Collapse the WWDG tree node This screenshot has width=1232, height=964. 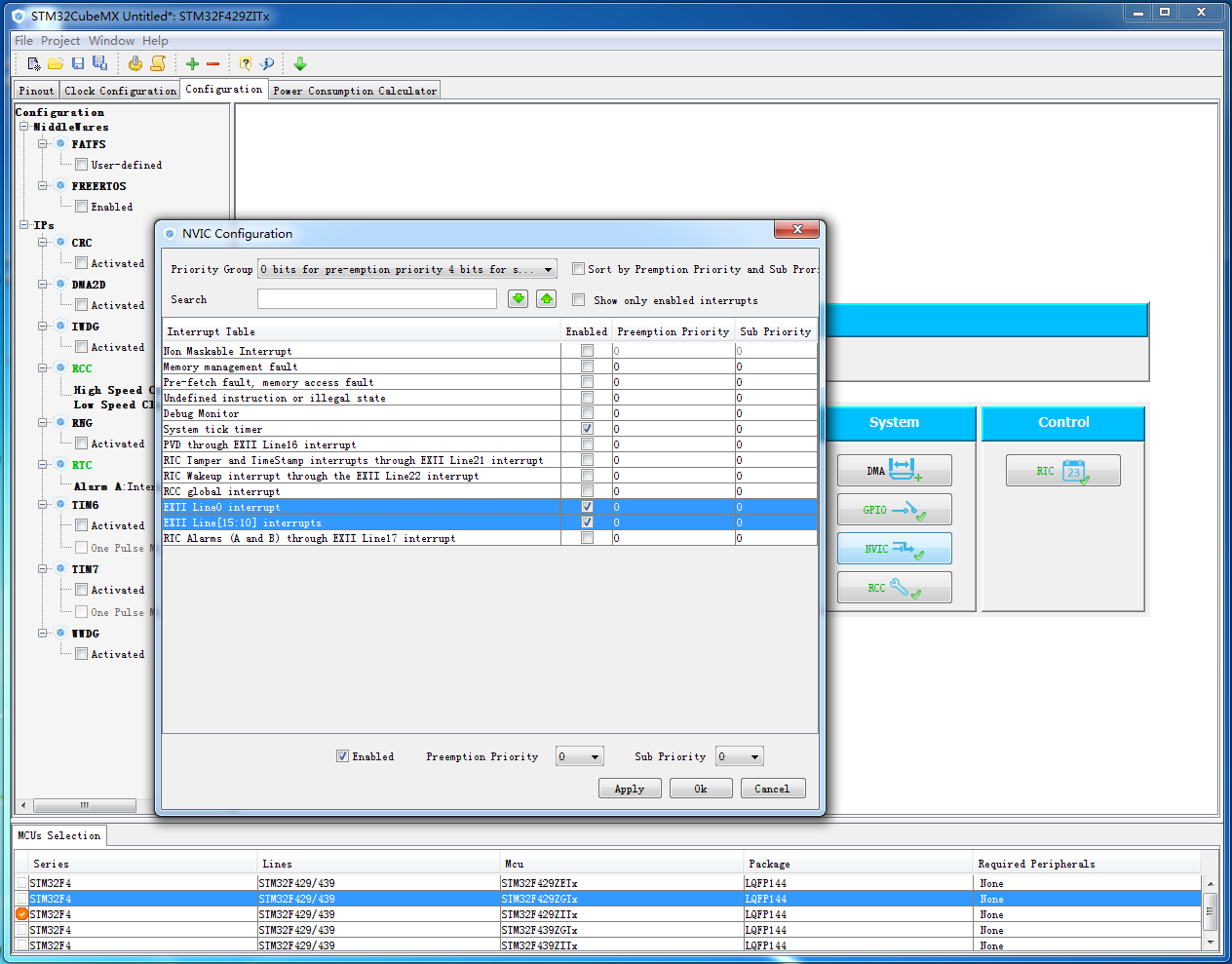43,634
